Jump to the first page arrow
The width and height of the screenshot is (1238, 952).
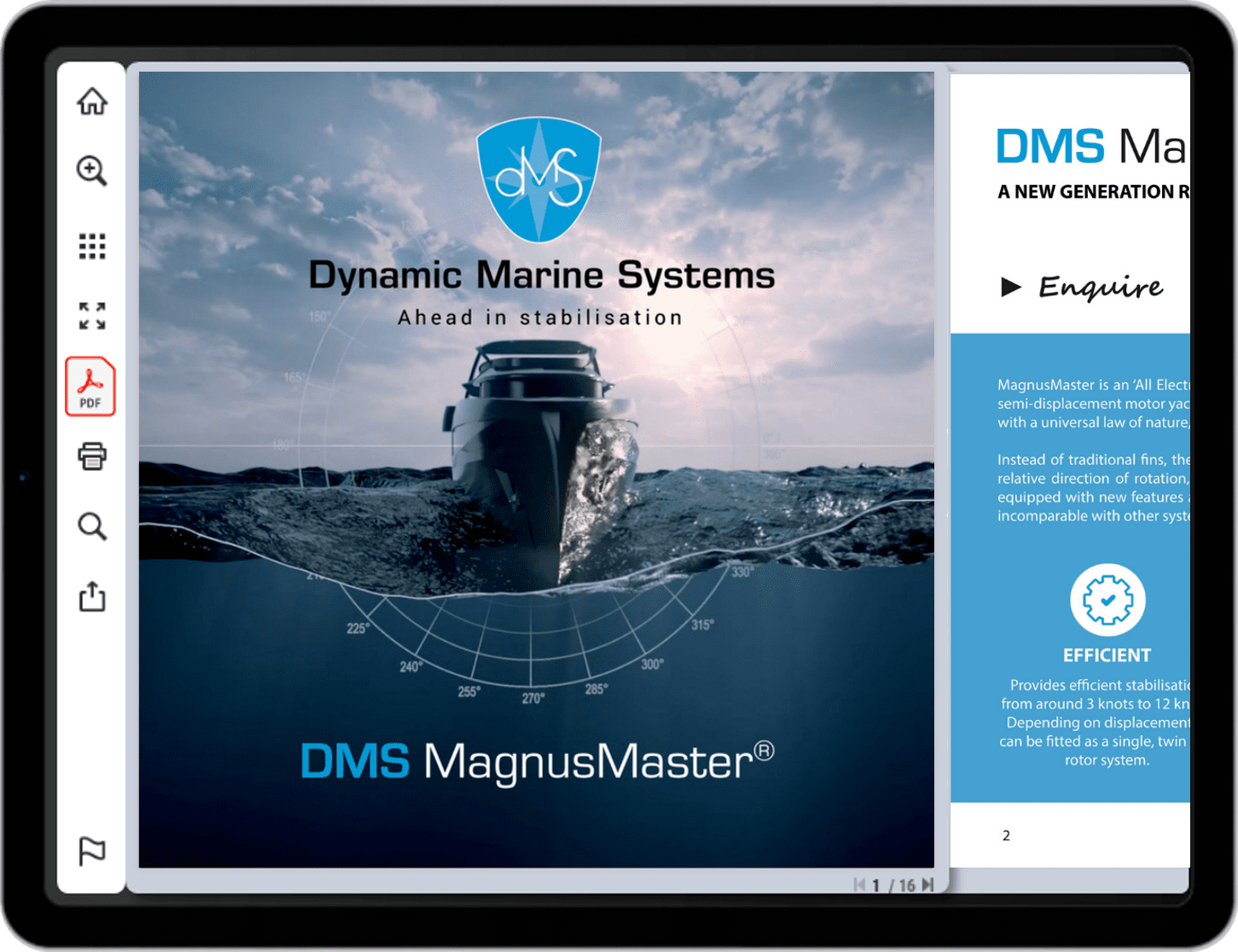pyautogui.click(x=859, y=885)
